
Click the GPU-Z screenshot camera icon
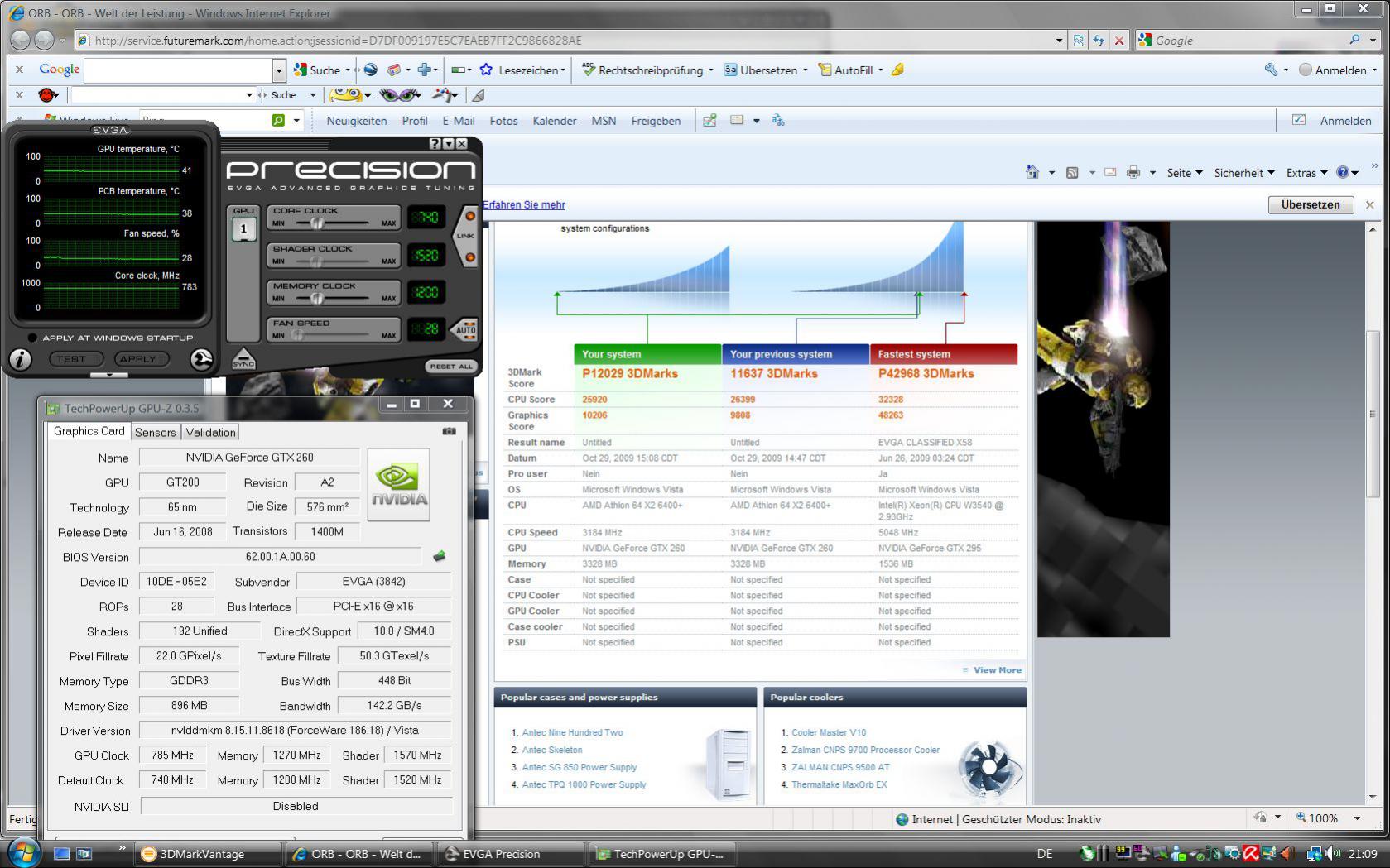(x=449, y=431)
